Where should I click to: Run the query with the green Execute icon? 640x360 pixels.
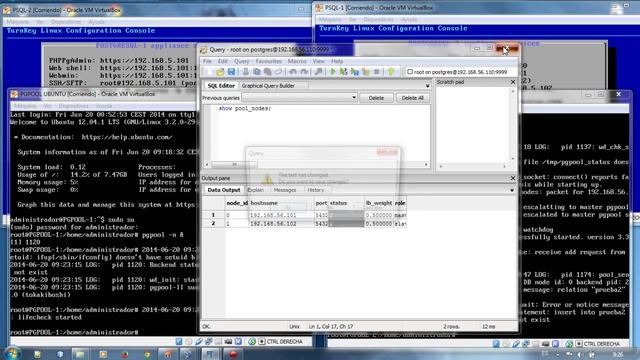click(333, 72)
